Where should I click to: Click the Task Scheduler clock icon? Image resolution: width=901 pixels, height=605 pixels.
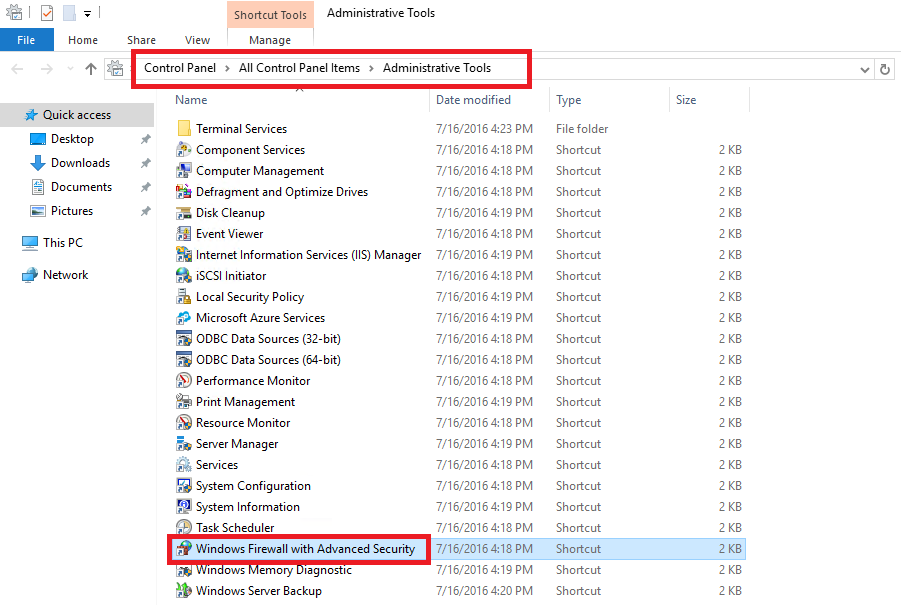click(x=184, y=527)
